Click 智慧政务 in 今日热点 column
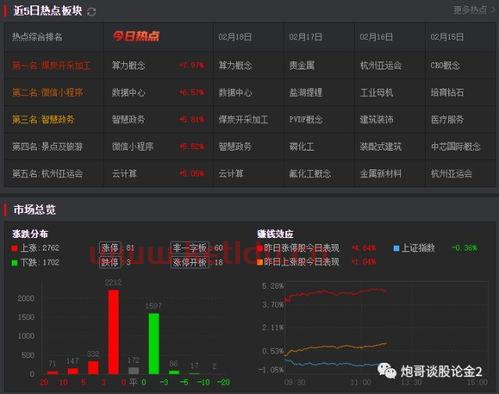Screen dimensions: 499x394 [x=129, y=119]
